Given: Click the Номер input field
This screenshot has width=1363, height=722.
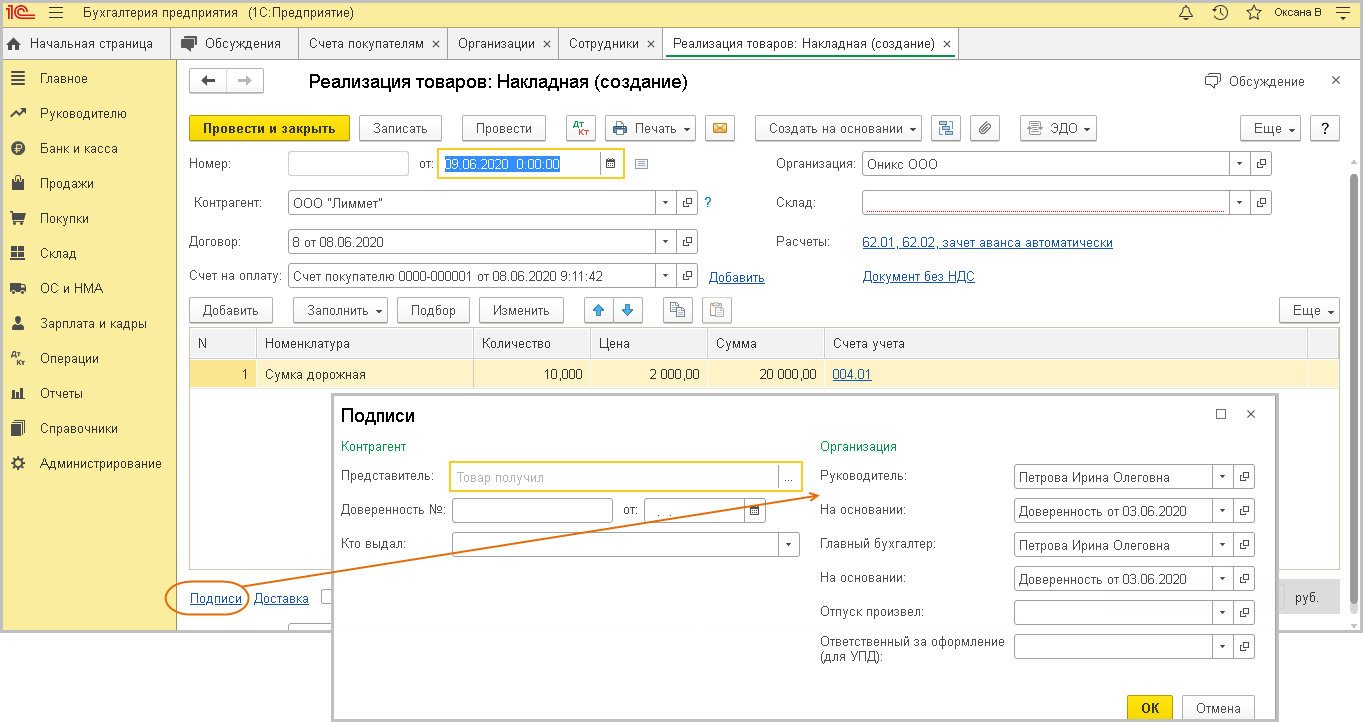Looking at the screenshot, I should click(x=348, y=164).
